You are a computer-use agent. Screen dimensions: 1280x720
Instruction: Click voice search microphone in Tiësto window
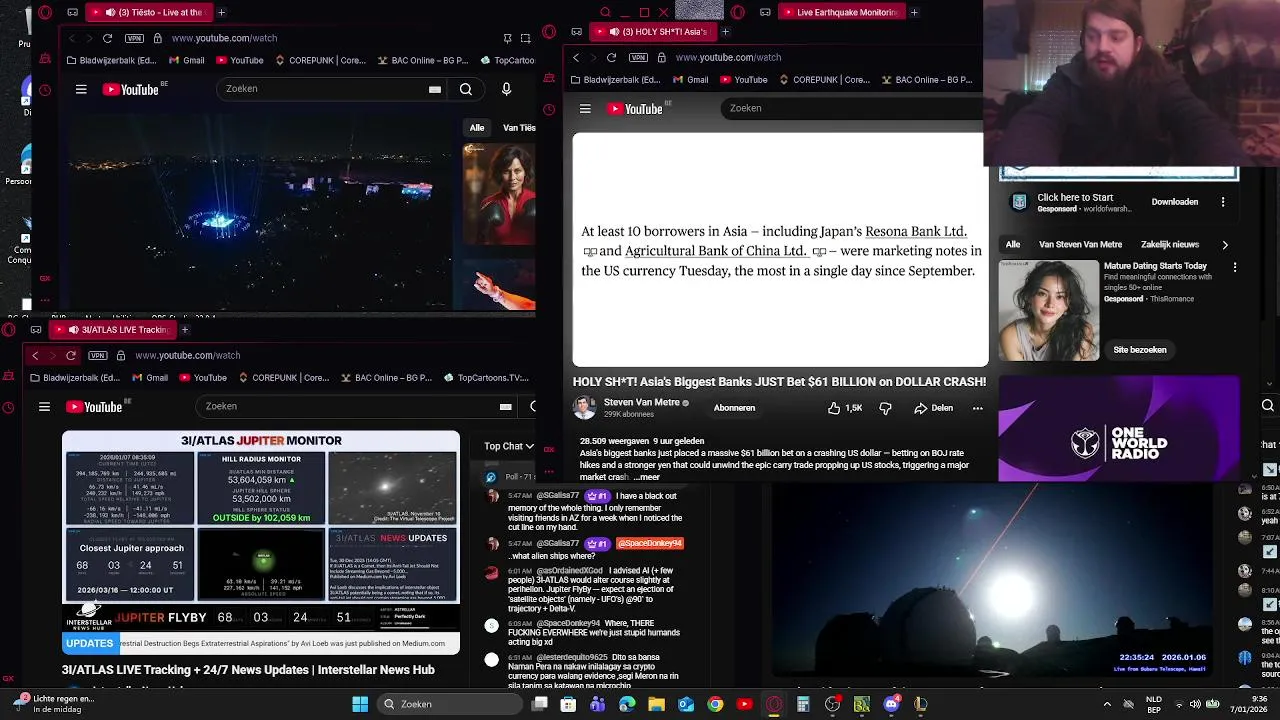pyautogui.click(x=506, y=89)
